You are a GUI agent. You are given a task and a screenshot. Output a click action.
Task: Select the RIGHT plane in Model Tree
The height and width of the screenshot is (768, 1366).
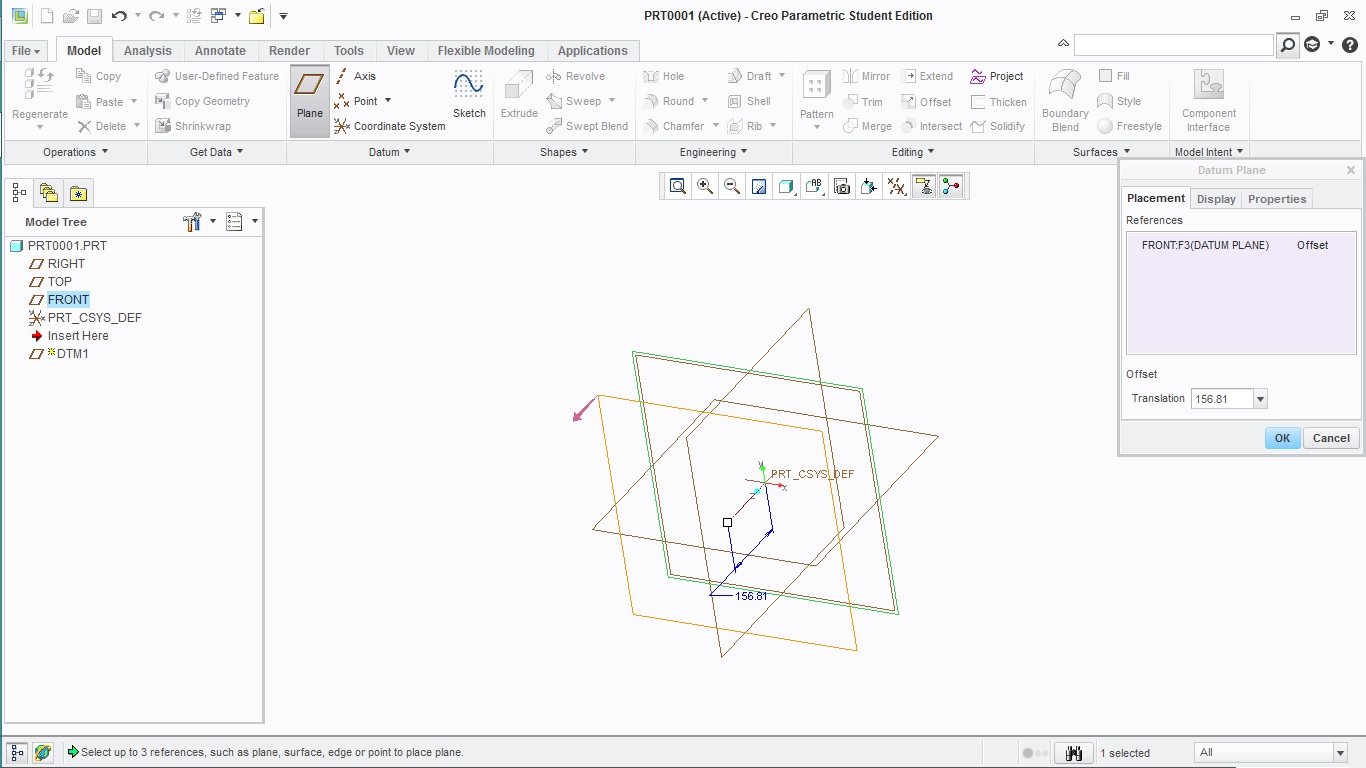click(66, 264)
